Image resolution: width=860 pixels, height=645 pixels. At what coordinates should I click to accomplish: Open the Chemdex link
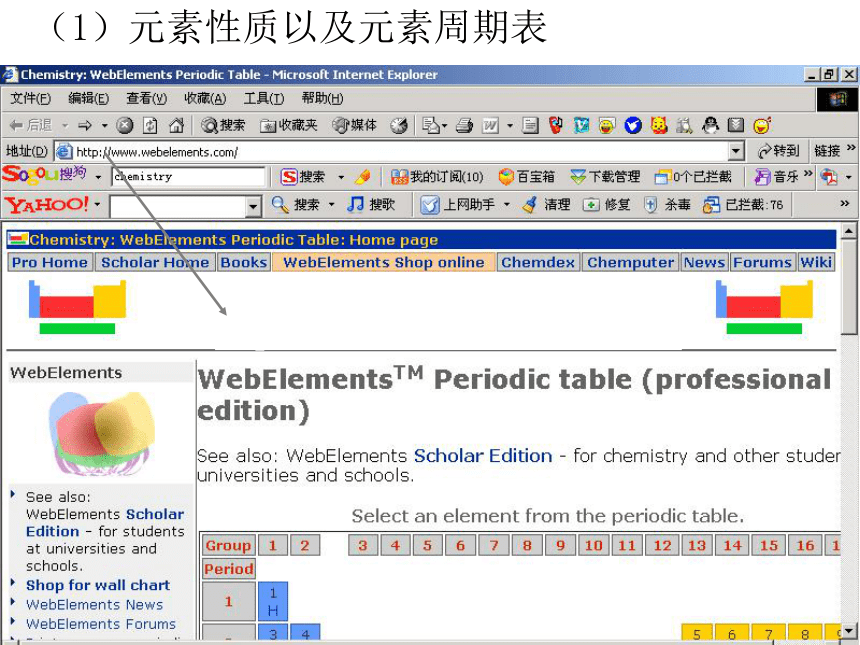point(538,262)
